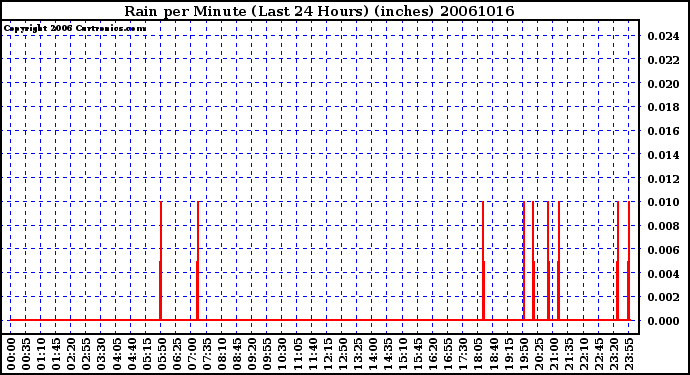The height and width of the screenshot is (375, 690).
Task: Click the 0.018 y-axis label
Action: (663, 107)
